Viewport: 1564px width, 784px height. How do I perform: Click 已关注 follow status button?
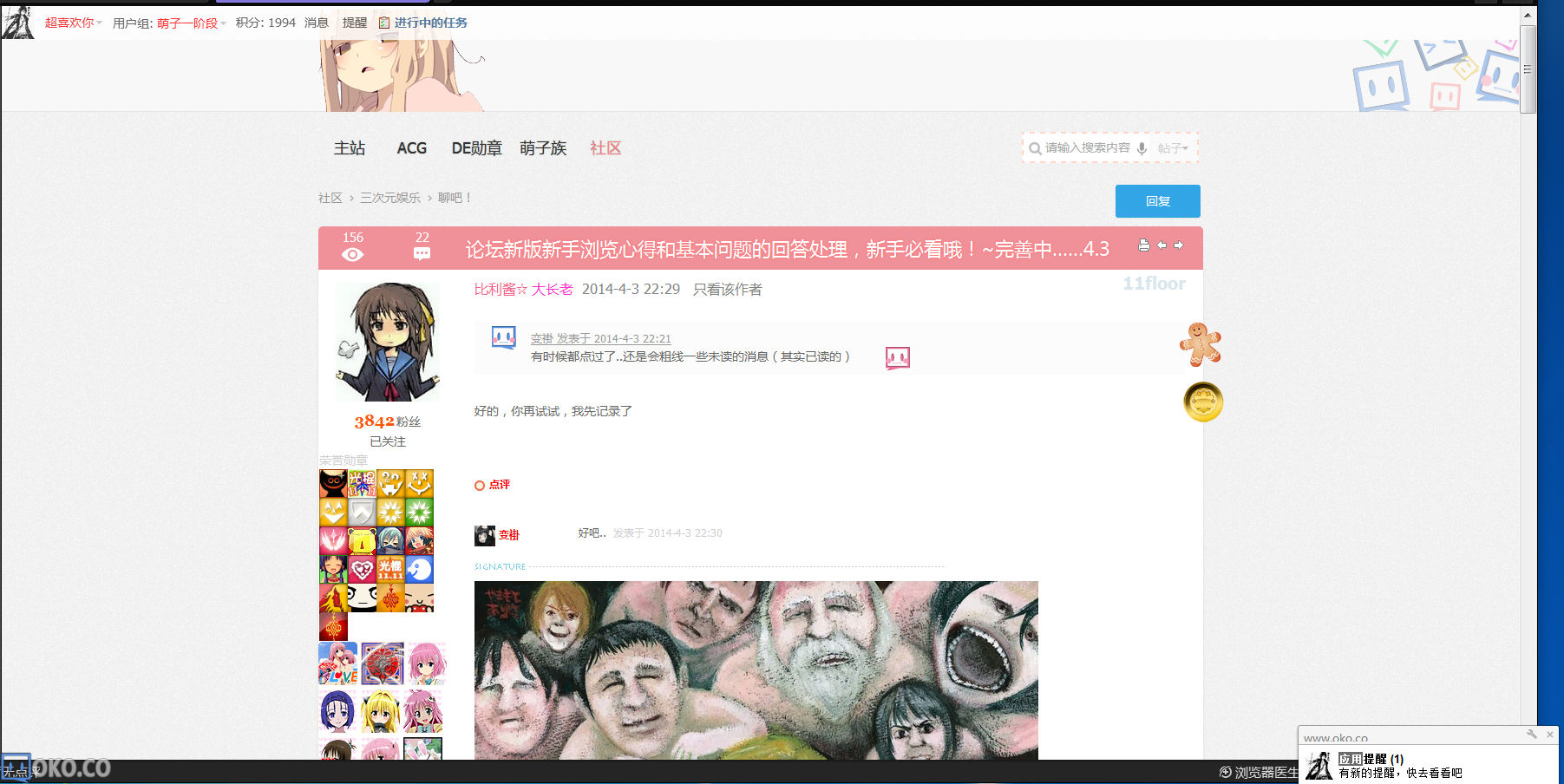[388, 441]
